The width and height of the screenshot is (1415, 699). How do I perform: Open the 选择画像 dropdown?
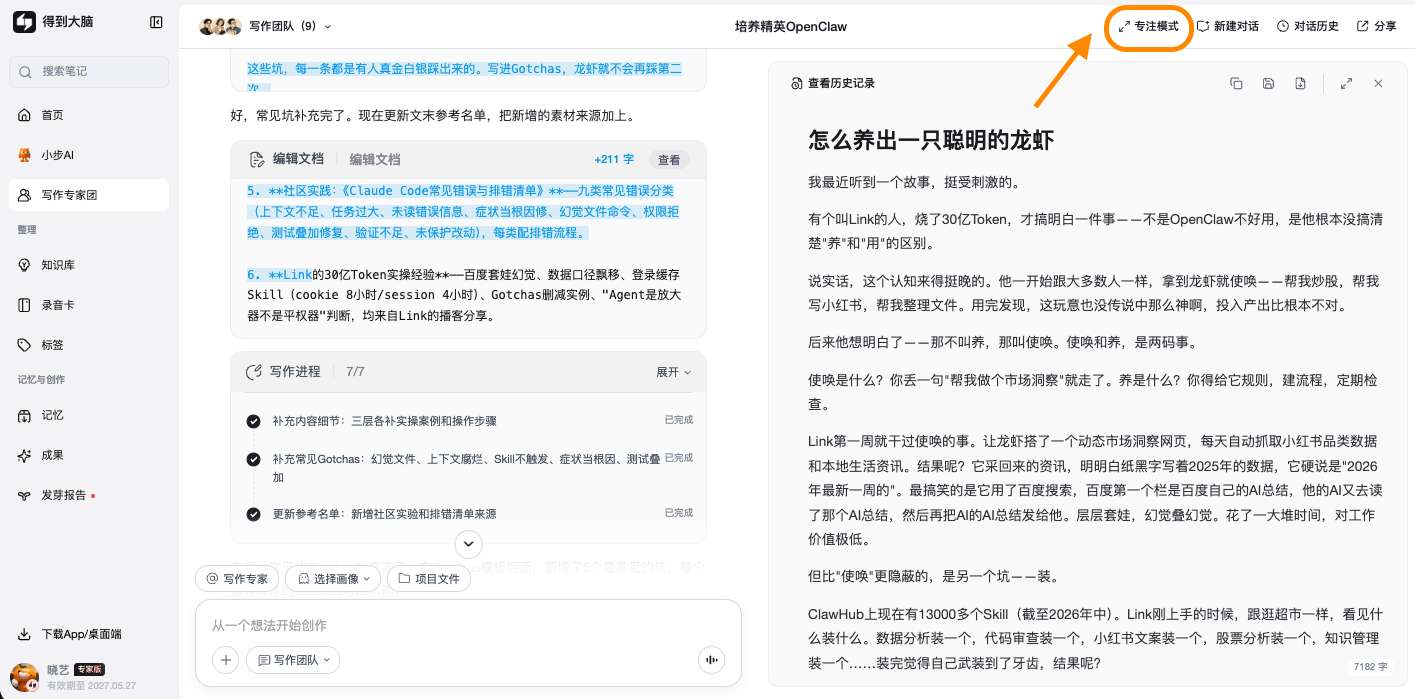pyautogui.click(x=333, y=578)
